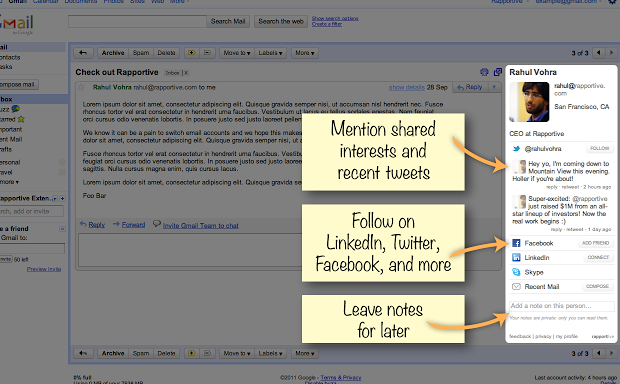620x384 pixels.
Task: Click the forward arrow icon beside Forward
Action: click(x=116, y=224)
